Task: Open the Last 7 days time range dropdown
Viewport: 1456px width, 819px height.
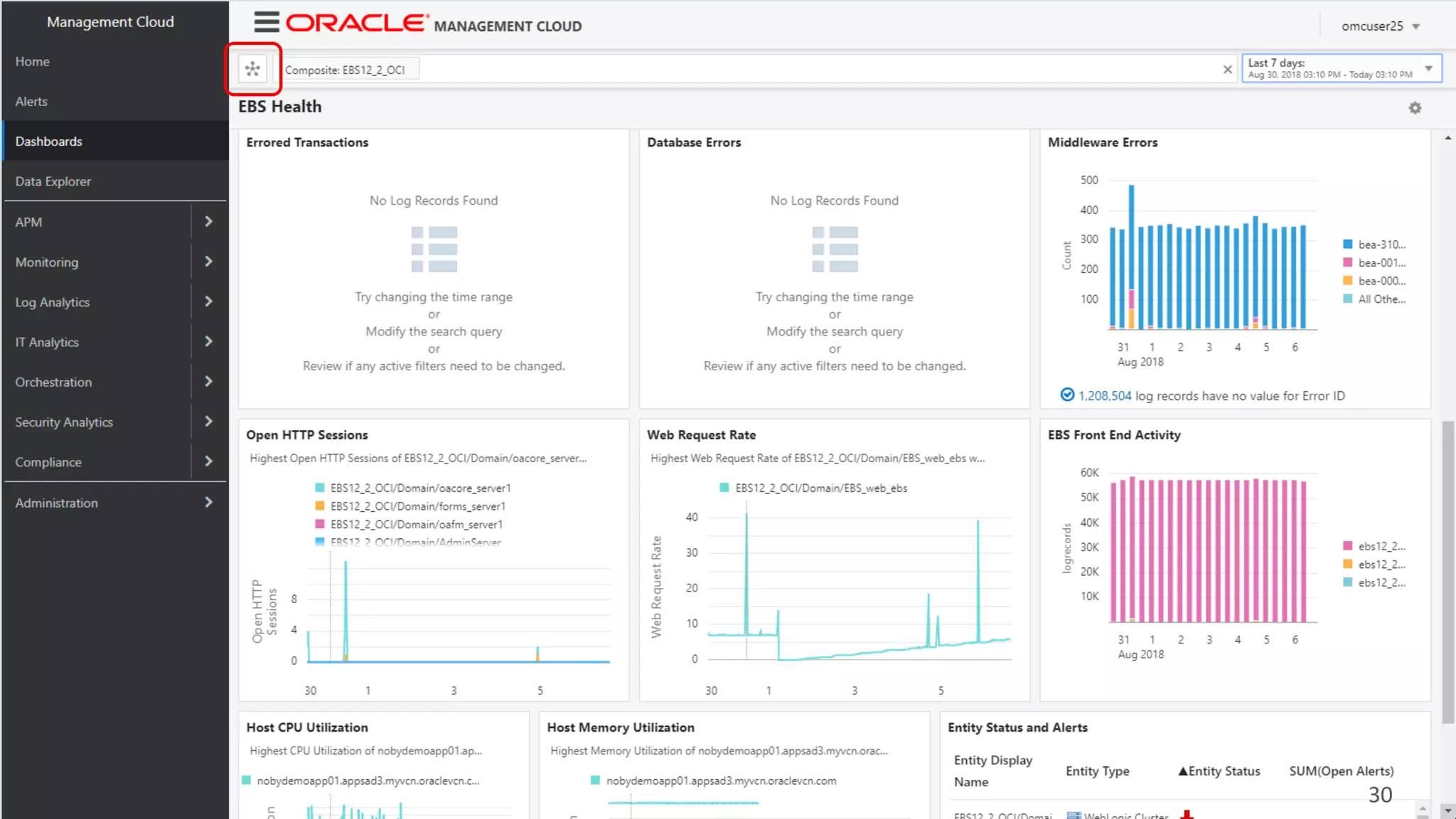Action: 1428,69
